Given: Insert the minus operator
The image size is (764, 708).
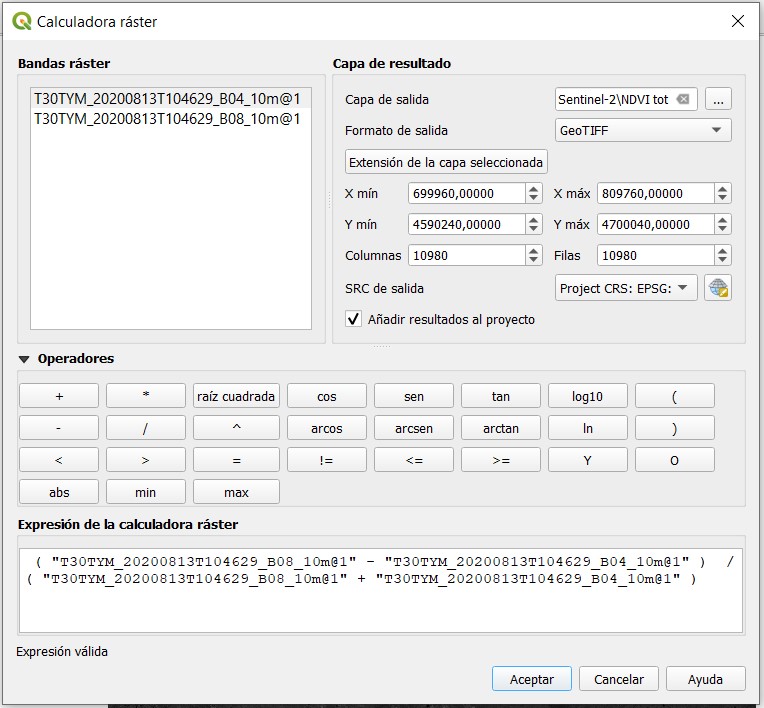Looking at the screenshot, I should [x=59, y=428].
